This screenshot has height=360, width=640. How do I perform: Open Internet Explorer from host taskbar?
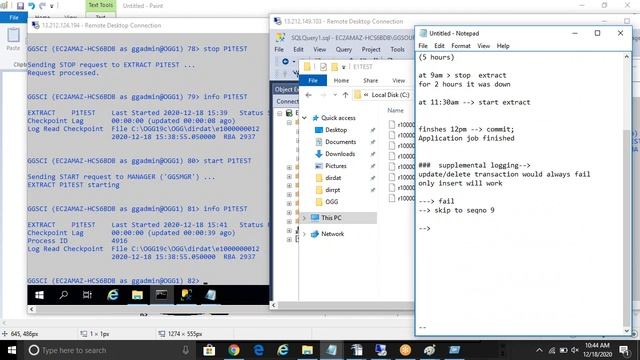tap(283, 350)
